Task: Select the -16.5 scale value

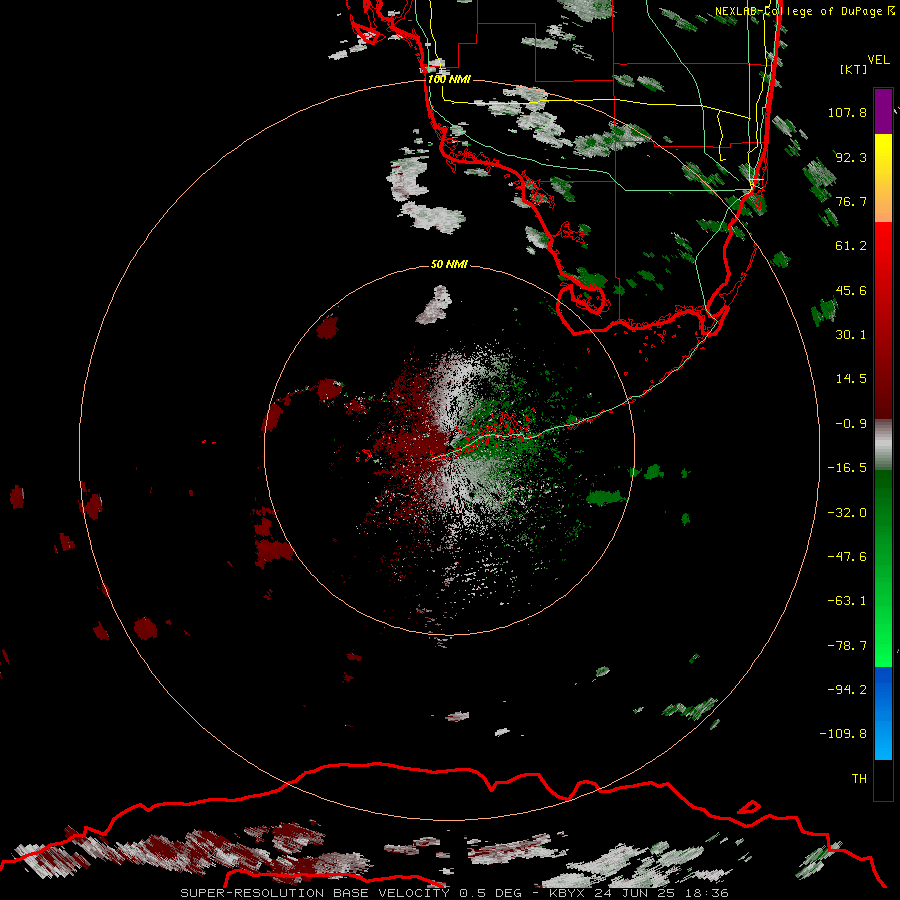Action: coord(847,468)
